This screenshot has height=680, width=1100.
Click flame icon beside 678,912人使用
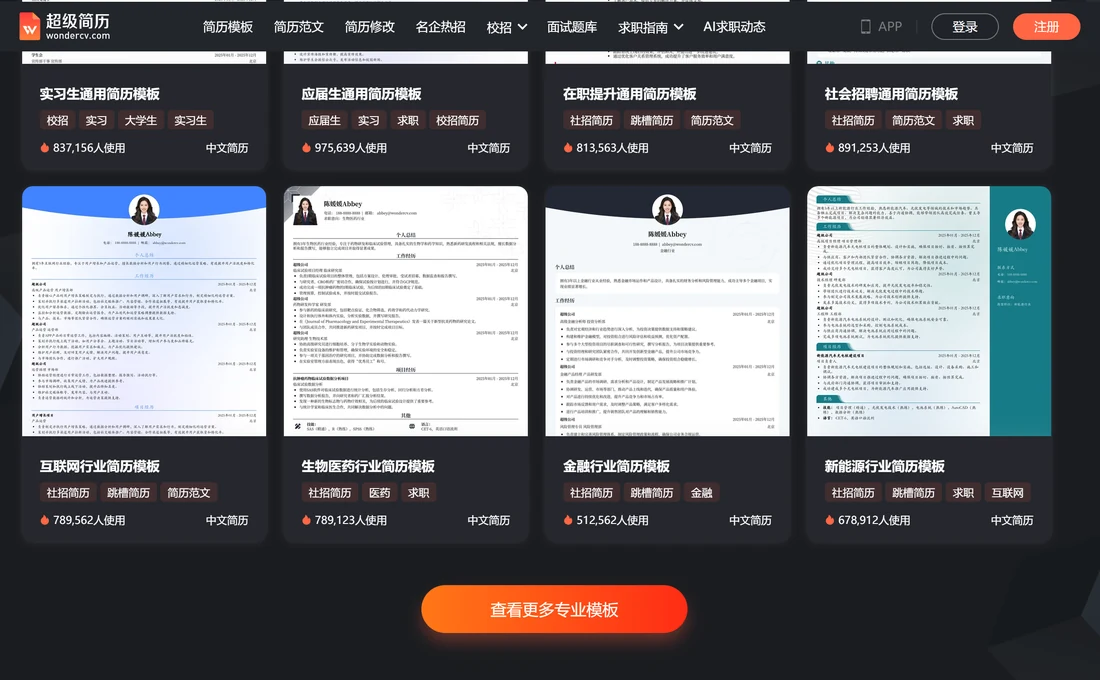point(830,520)
